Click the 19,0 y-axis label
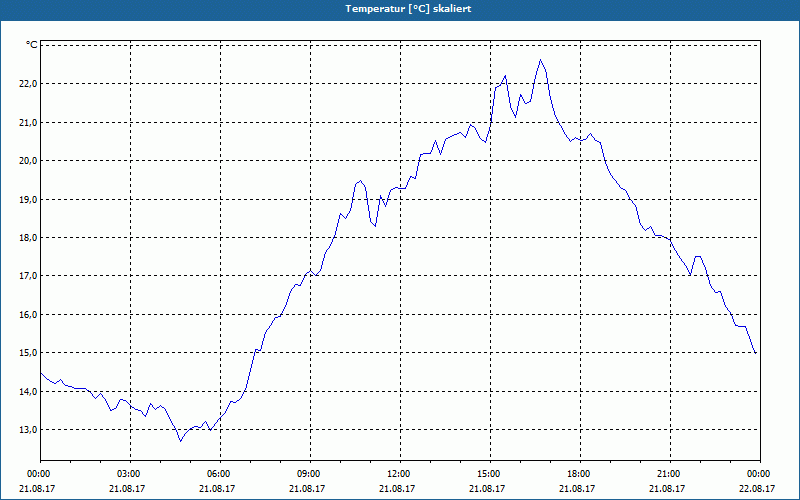800x500 pixels. click(x=29, y=199)
